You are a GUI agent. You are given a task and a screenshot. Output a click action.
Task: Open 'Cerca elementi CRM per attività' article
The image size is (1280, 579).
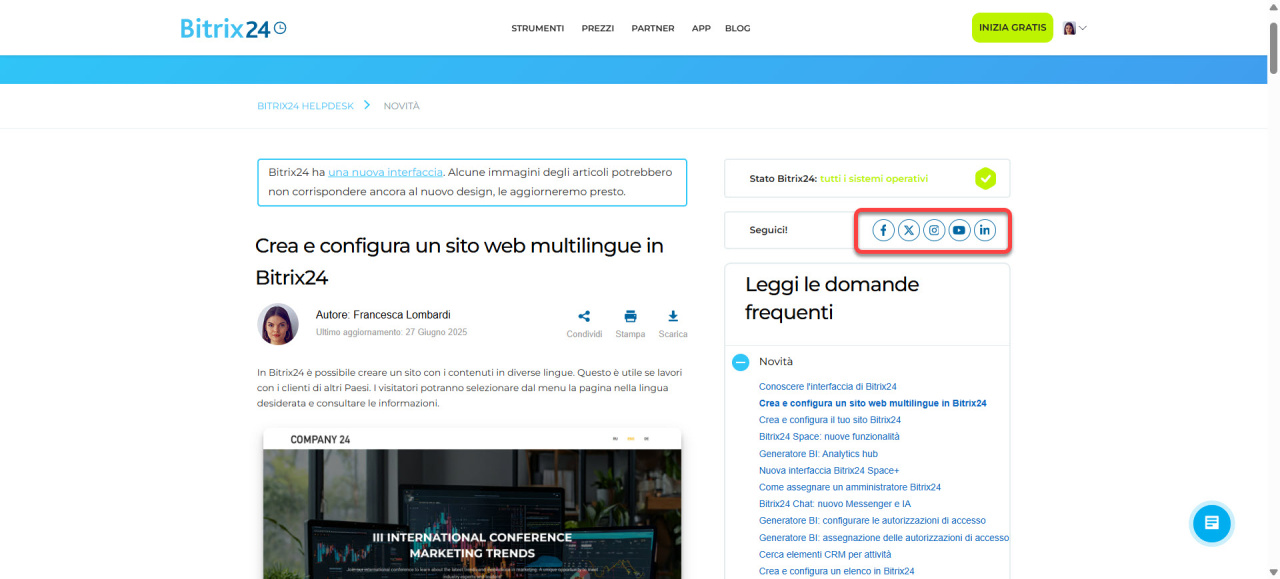coord(825,554)
